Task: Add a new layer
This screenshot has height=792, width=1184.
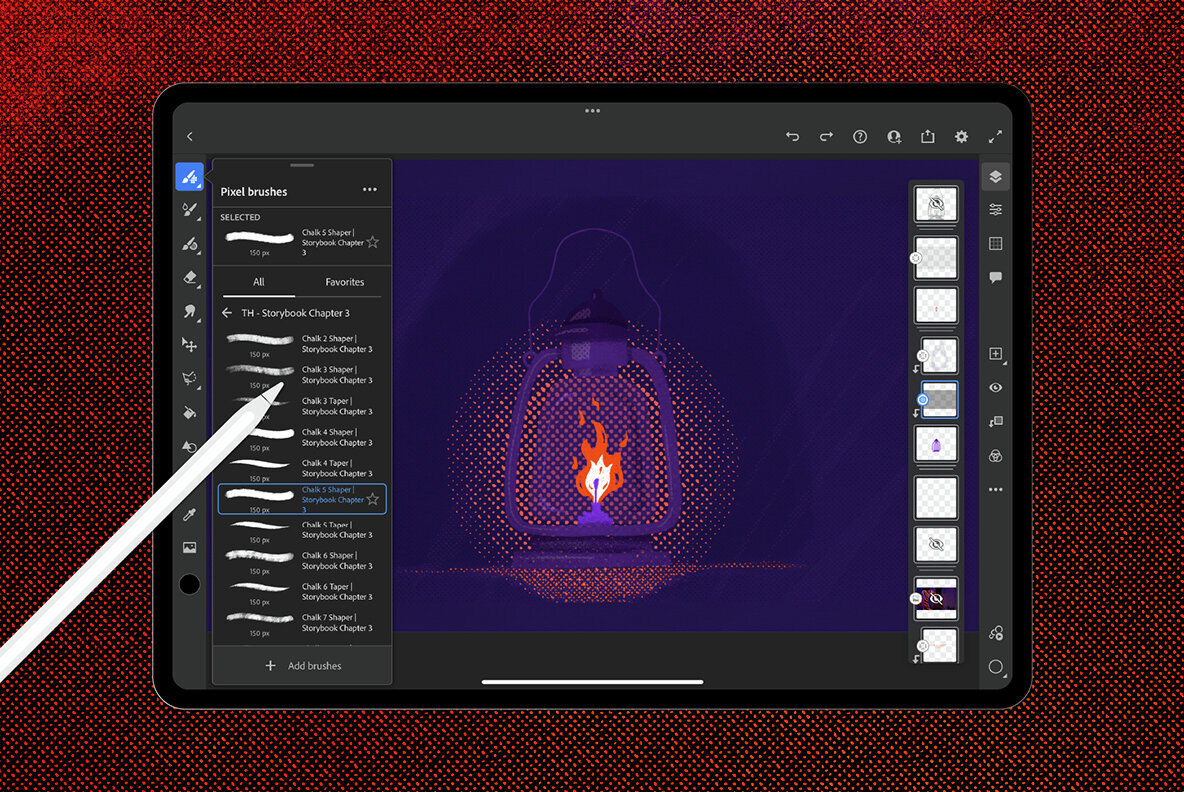Action: tap(995, 354)
